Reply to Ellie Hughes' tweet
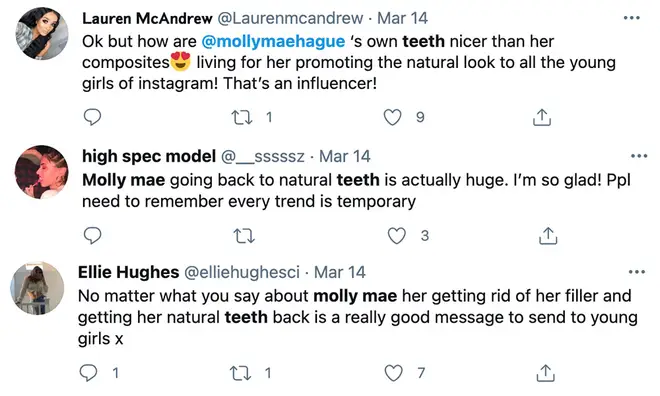The width and height of the screenshot is (660, 396). point(88,372)
